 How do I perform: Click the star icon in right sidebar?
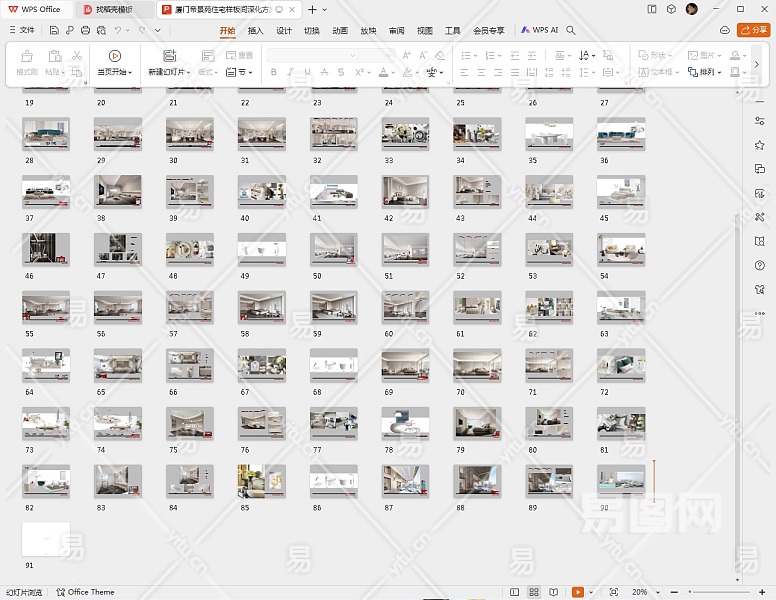coord(760,145)
